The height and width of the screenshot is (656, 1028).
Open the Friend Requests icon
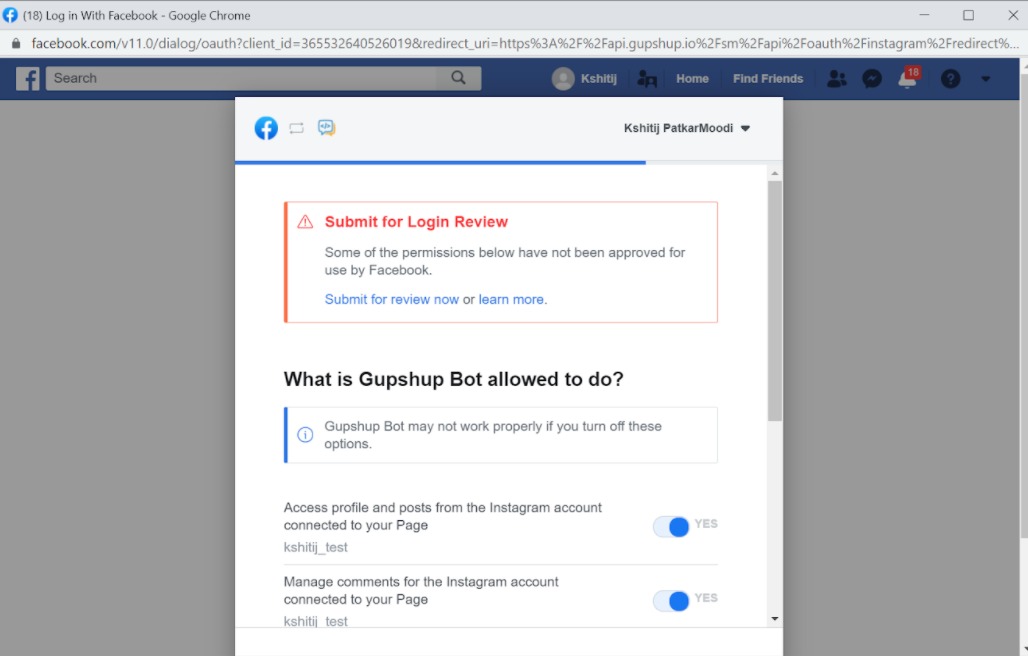click(836, 79)
